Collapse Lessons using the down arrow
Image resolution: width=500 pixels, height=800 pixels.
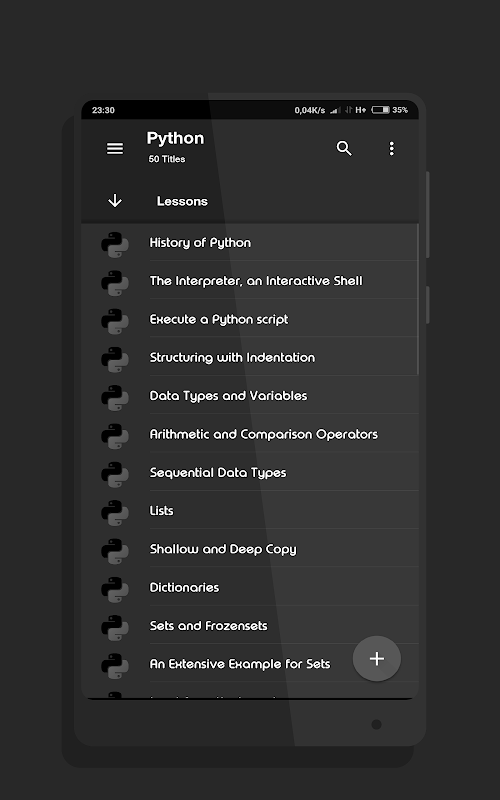(x=115, y=201)
